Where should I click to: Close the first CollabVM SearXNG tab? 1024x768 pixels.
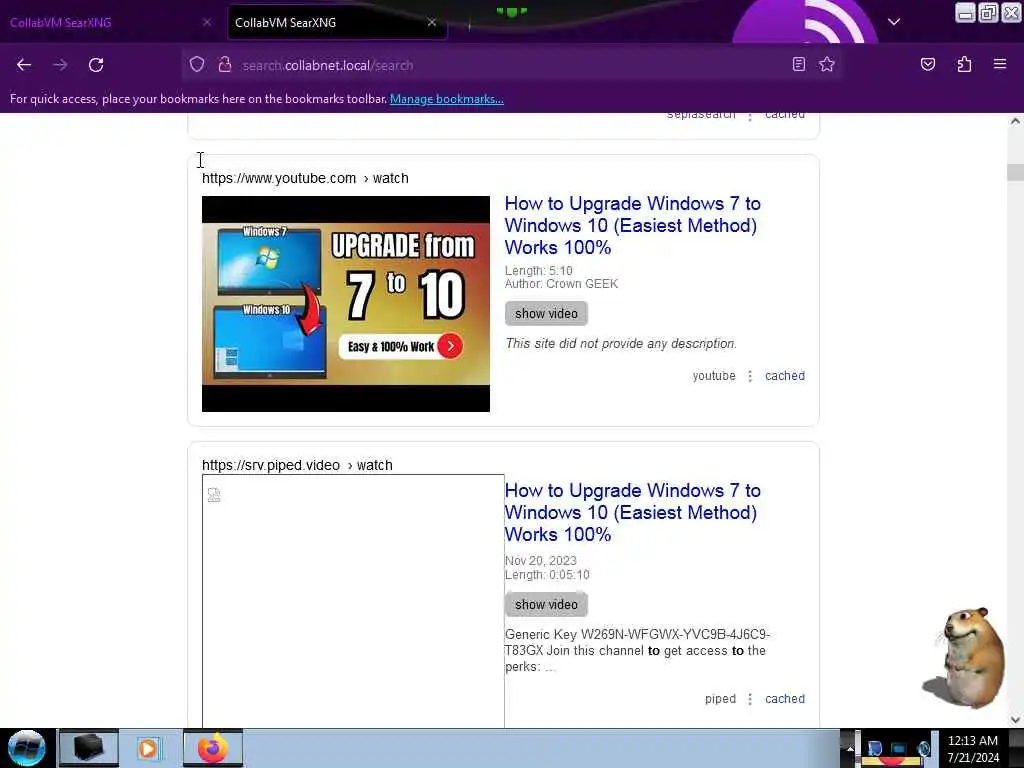207,22
